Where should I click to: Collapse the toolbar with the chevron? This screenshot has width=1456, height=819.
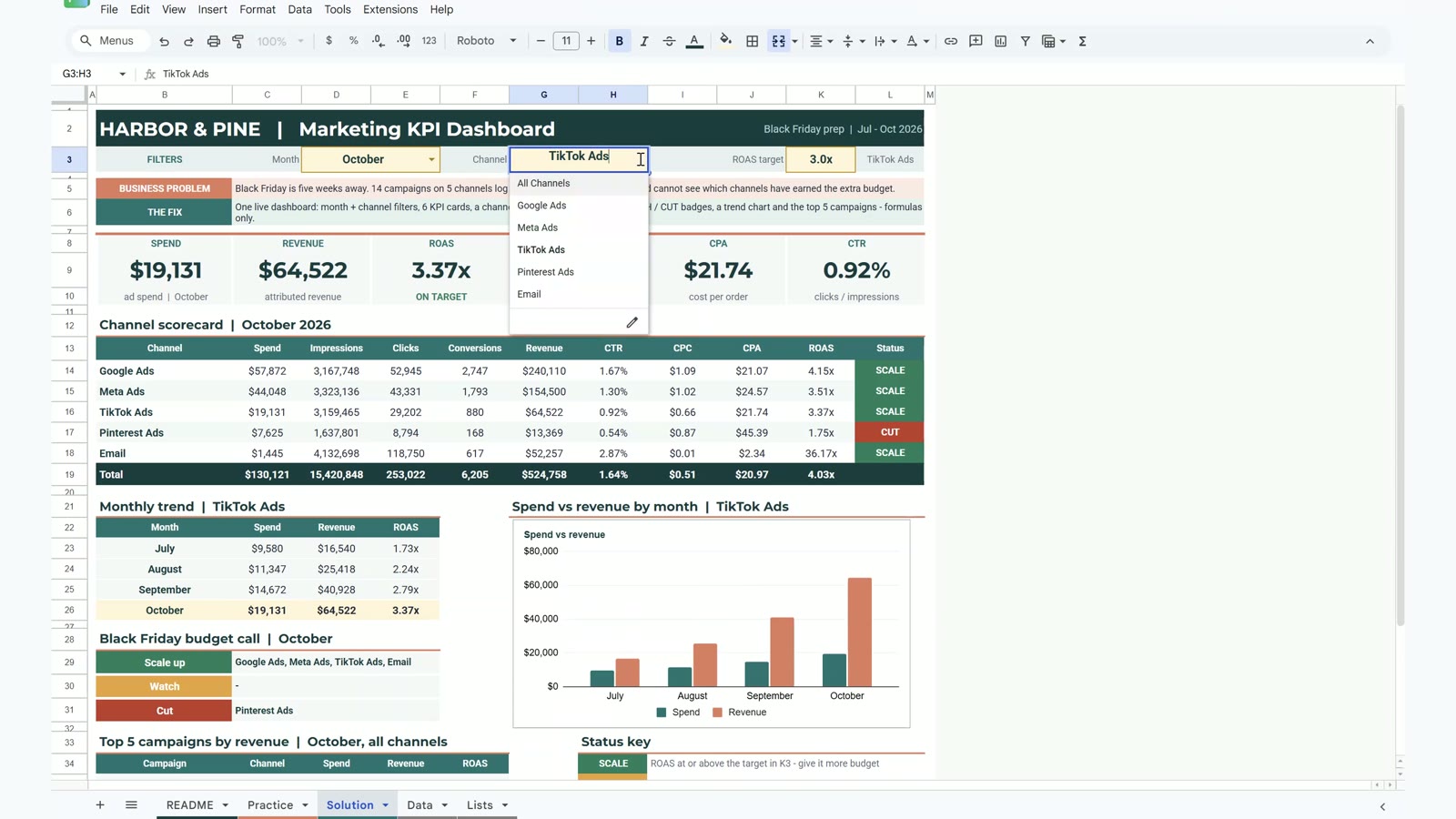1370,41
